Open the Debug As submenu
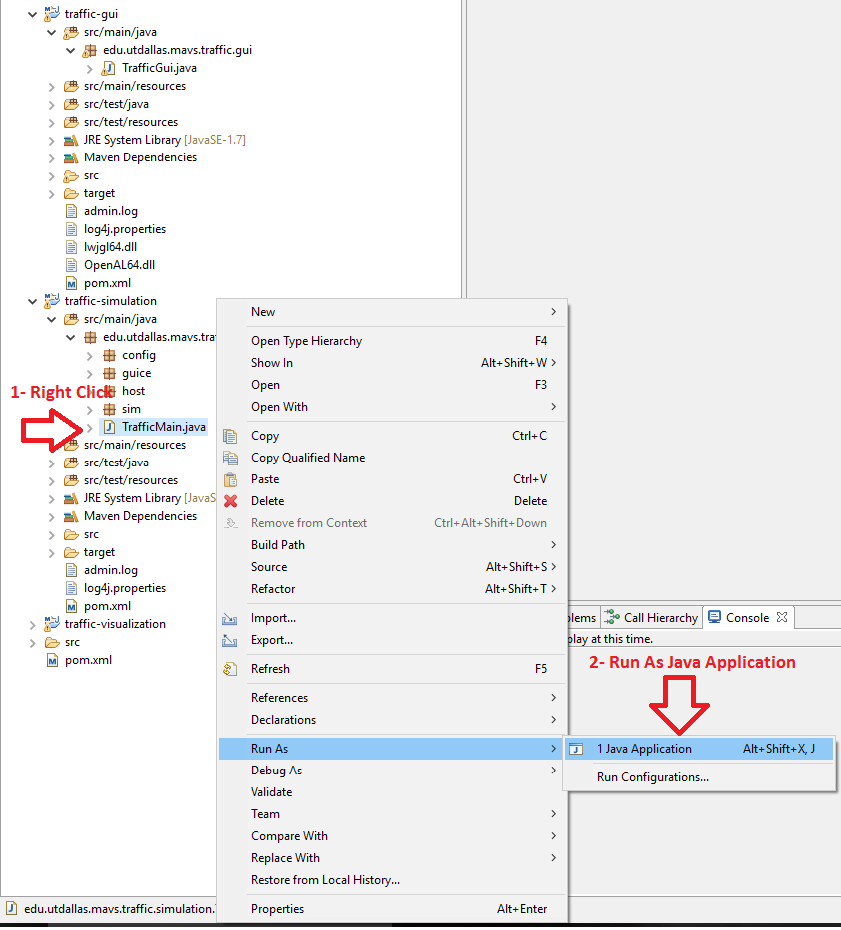 [x=393, y=770]
